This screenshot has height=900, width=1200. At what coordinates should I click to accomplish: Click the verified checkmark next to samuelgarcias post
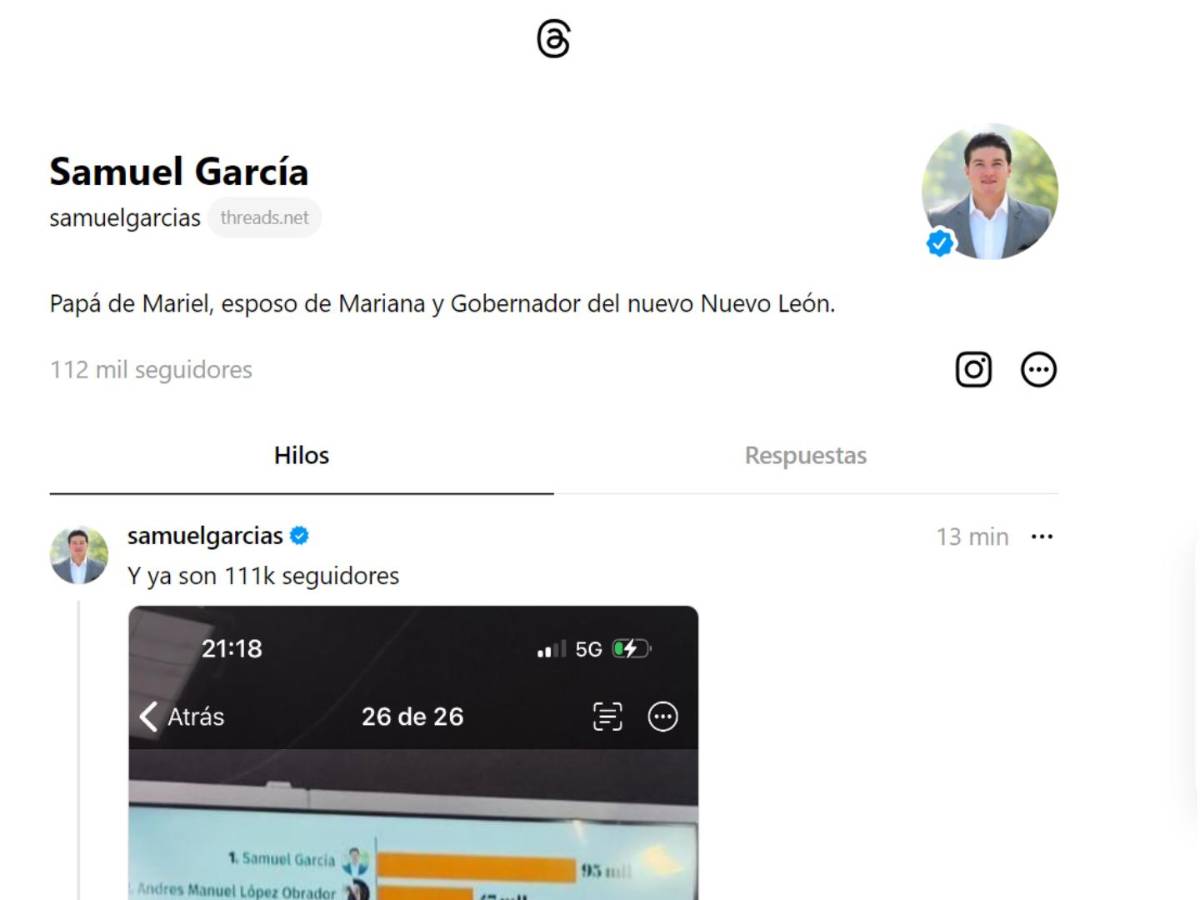tap(297, 536)
